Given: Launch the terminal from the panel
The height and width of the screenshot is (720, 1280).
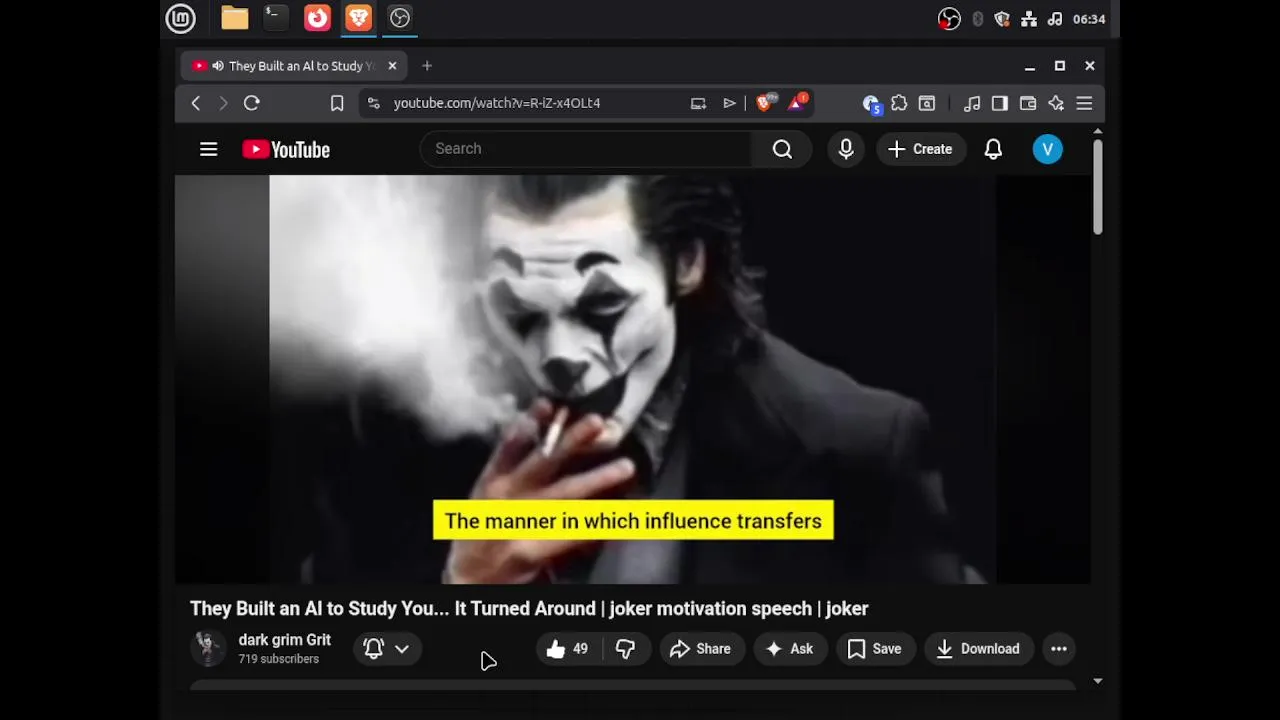Looking at the screenshot, I should (x=276, y=18).
